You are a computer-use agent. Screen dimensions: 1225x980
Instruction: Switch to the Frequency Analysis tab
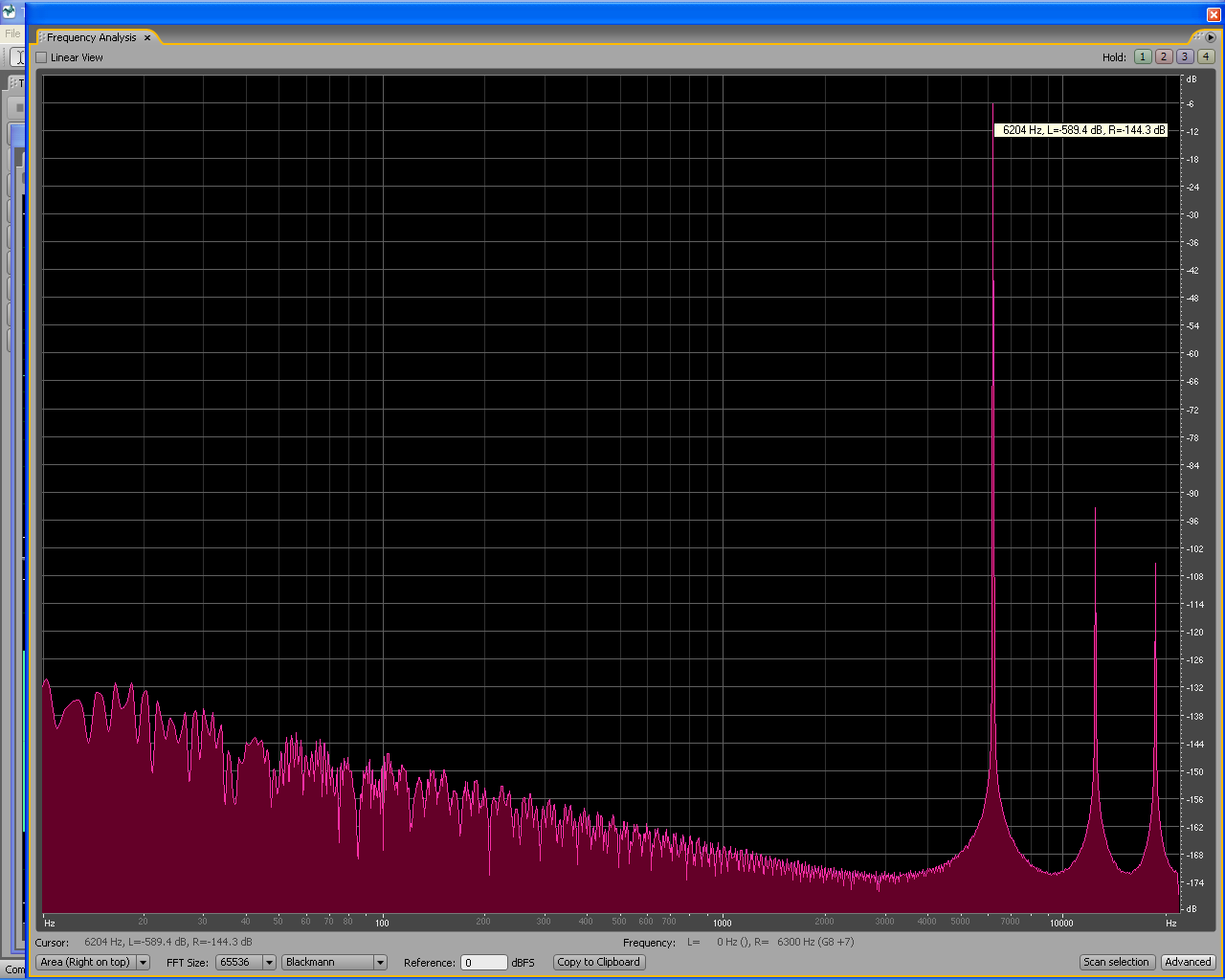point(92,38)
